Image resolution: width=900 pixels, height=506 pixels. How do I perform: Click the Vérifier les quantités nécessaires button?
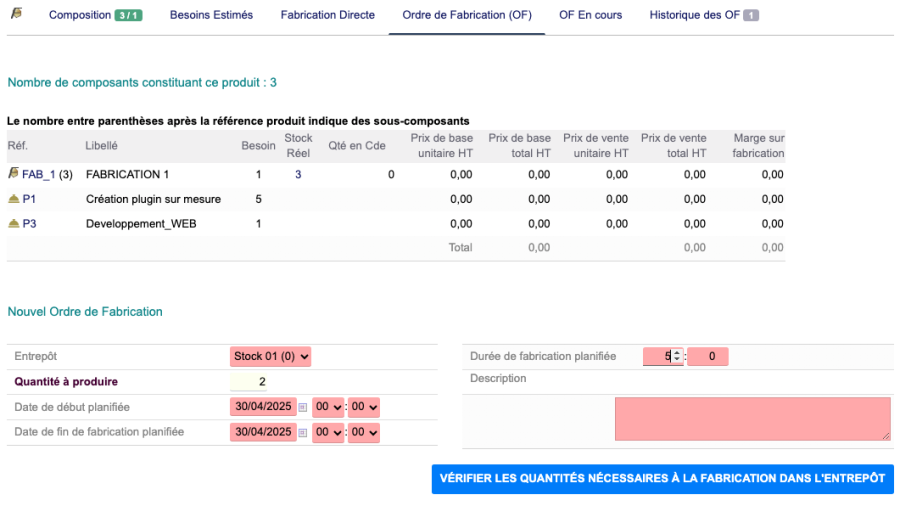662,479
